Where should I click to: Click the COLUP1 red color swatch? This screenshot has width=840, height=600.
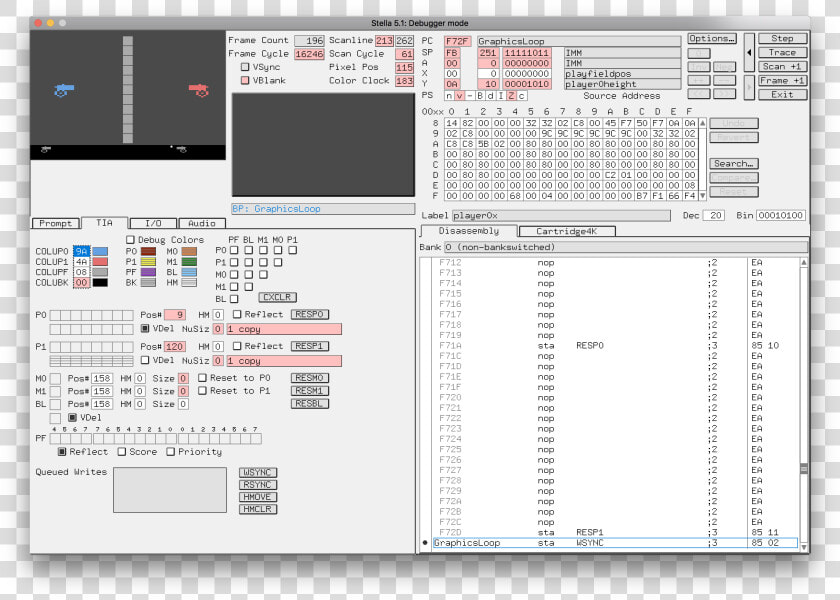pyautogui.click(x=100, y=262)
